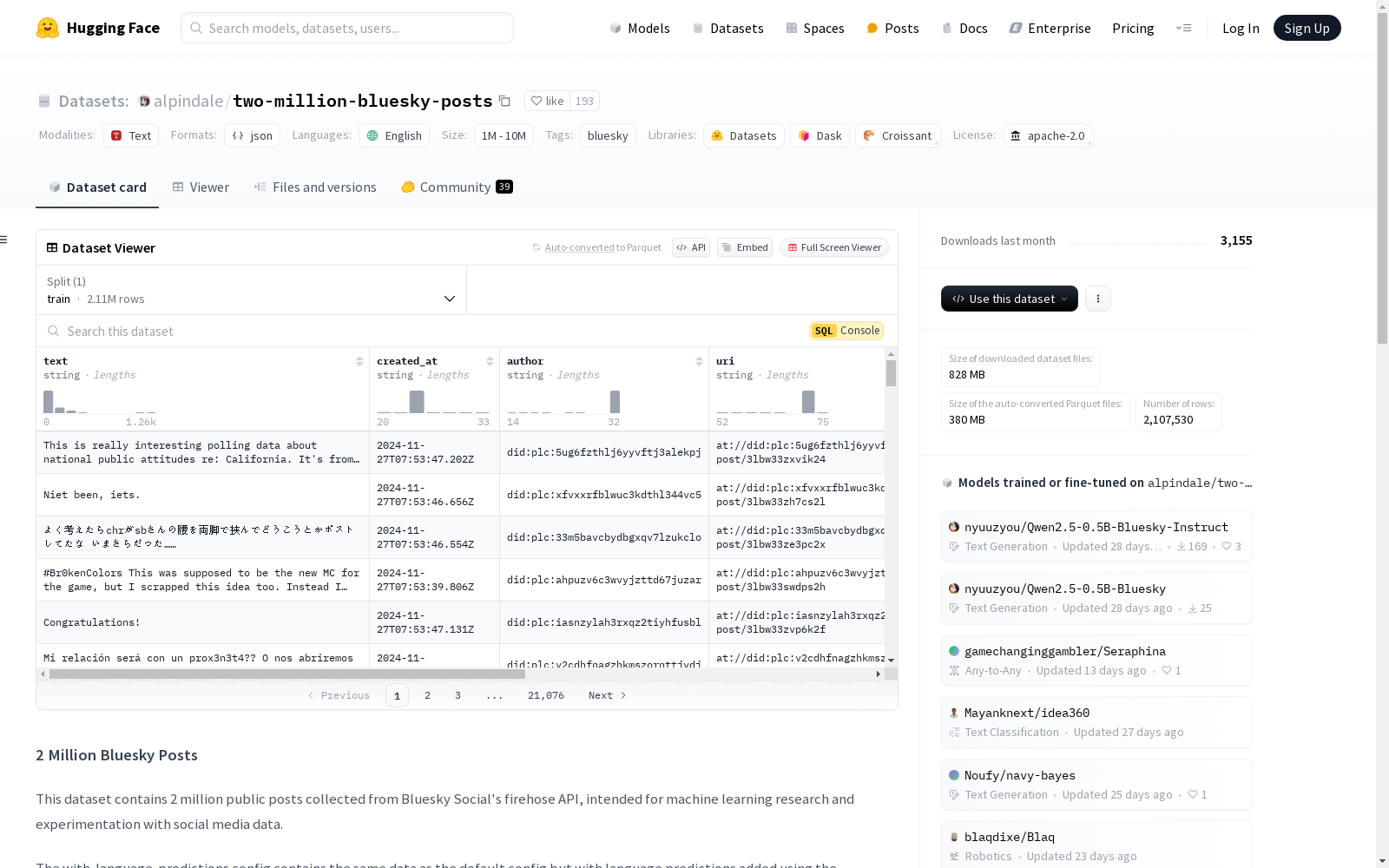This screenshot has height=868, width=1389.
Task: Click the text column length histogram
Action: point(100,402)
